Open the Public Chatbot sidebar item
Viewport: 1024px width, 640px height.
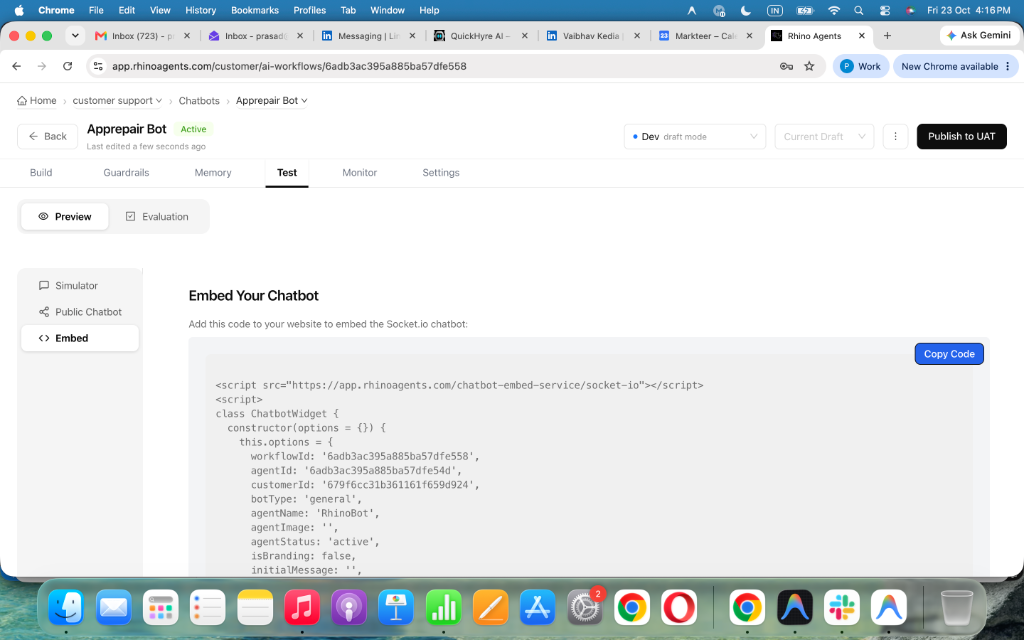coord(80,312)
